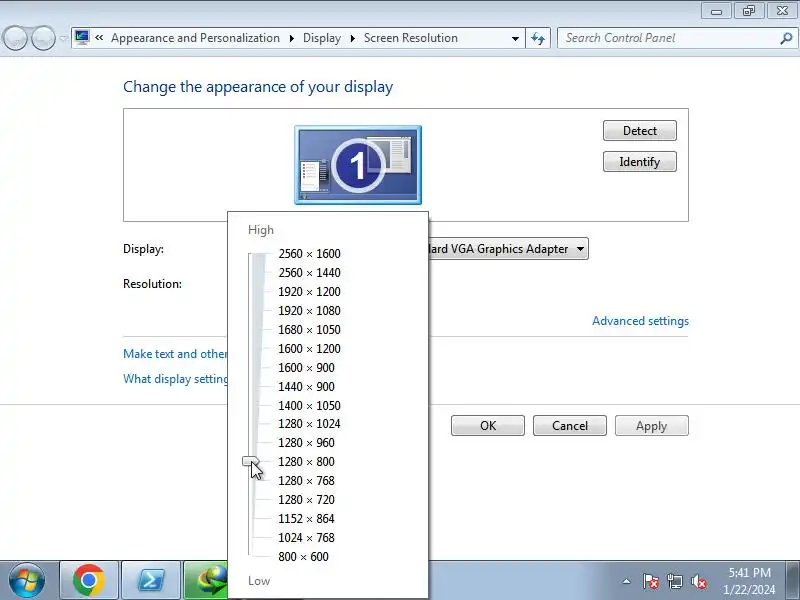Click the Display breadcrumb item

point(322,38)
